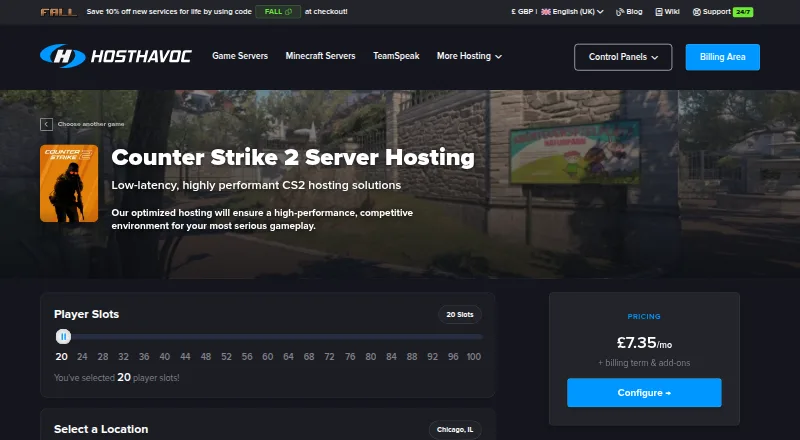800x440 pixels.
Task: Open the Control Panels dropdown
Action: (623, 57)
